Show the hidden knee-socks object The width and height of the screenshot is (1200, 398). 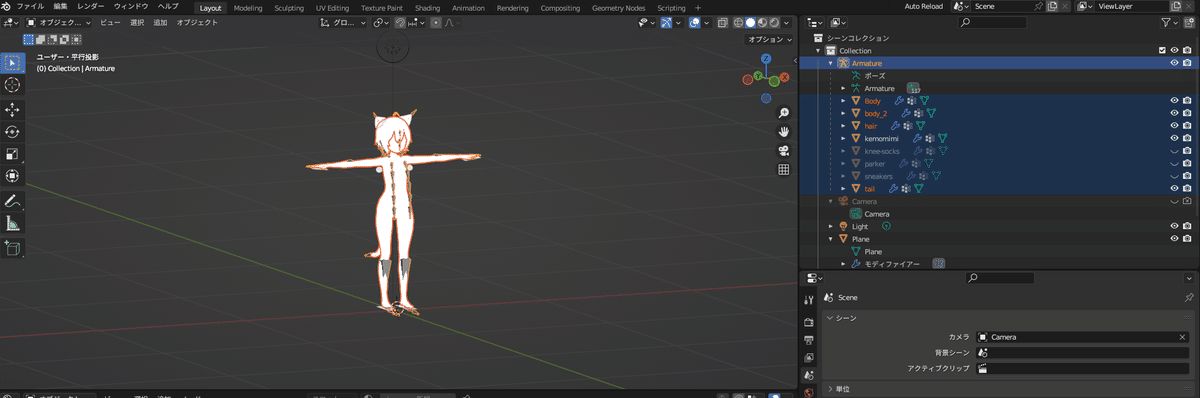pos(1173,151)
